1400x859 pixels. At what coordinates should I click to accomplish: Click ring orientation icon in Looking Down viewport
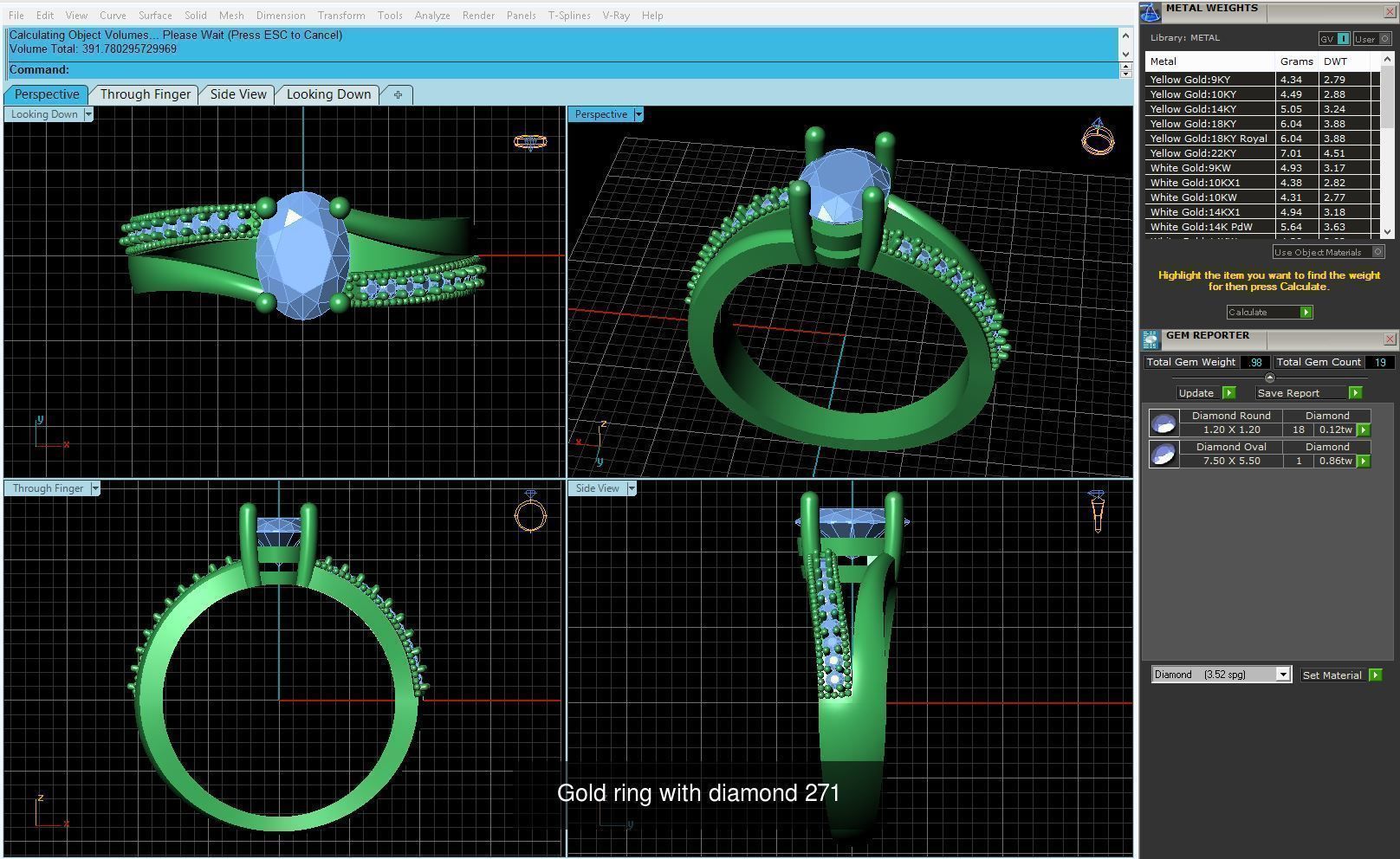coord(530,141)
